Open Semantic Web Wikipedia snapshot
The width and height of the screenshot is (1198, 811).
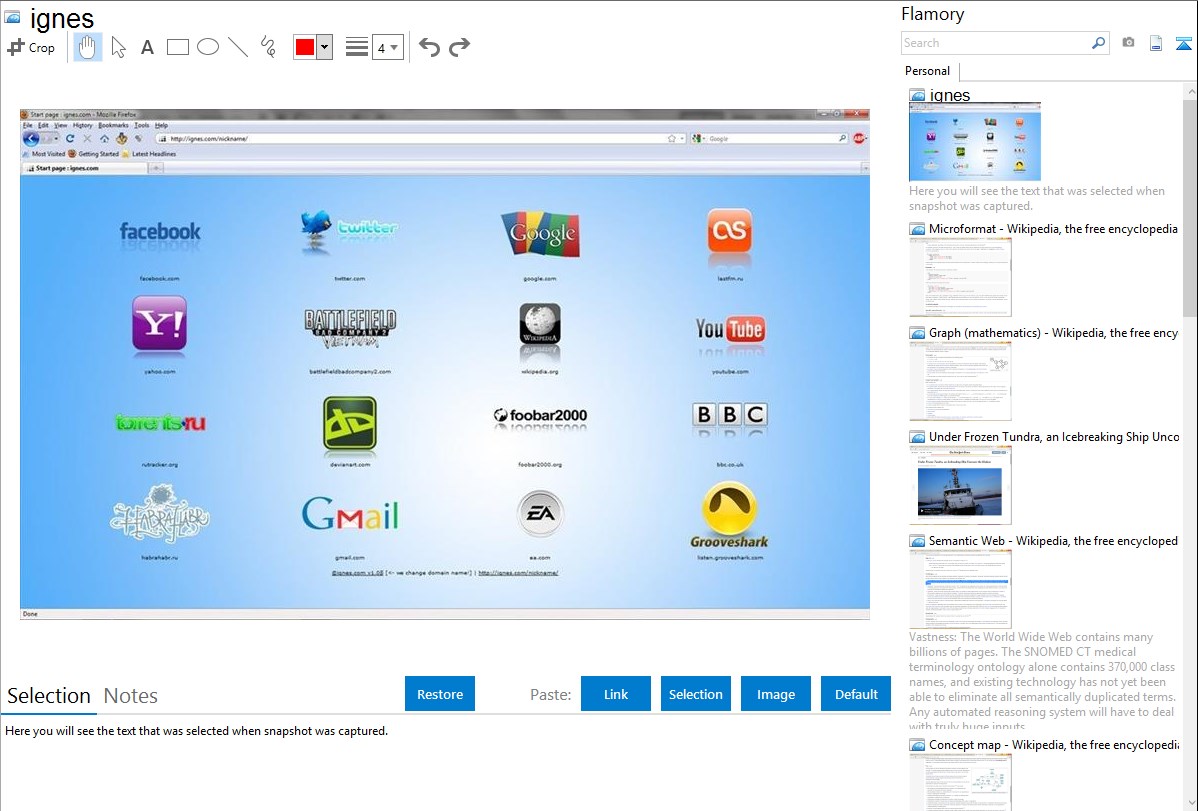tap(1053, 540)
